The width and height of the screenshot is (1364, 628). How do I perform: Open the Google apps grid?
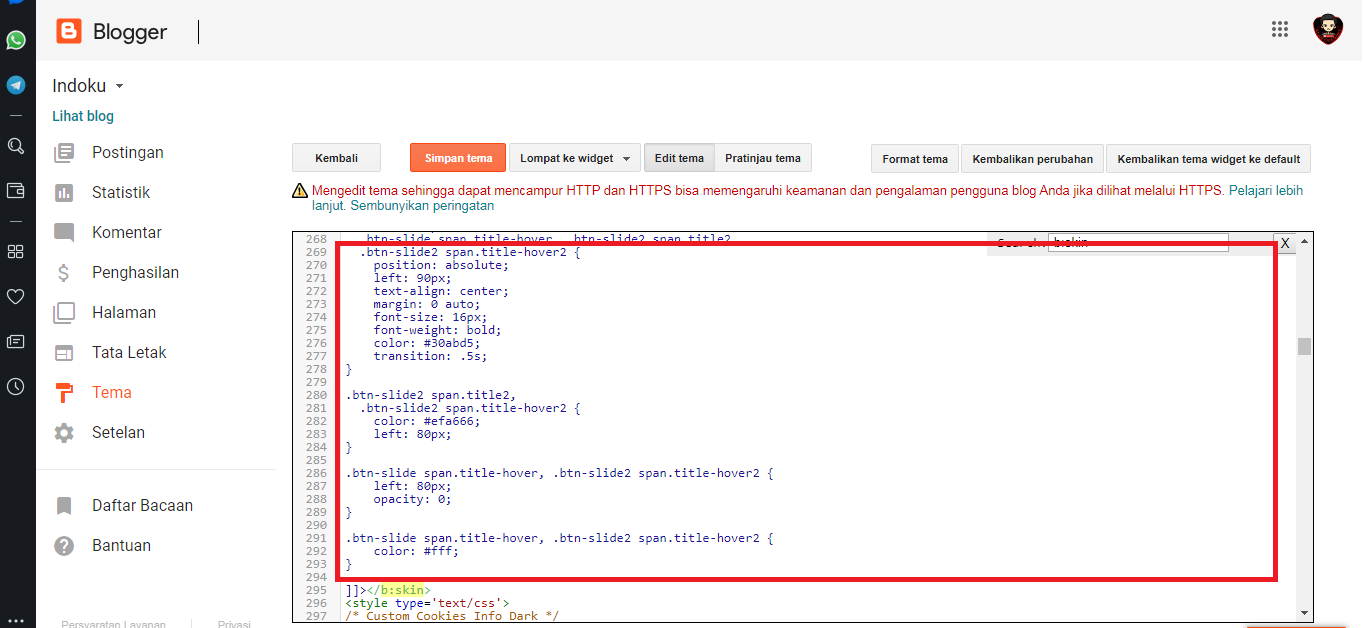pos(1280,29)
